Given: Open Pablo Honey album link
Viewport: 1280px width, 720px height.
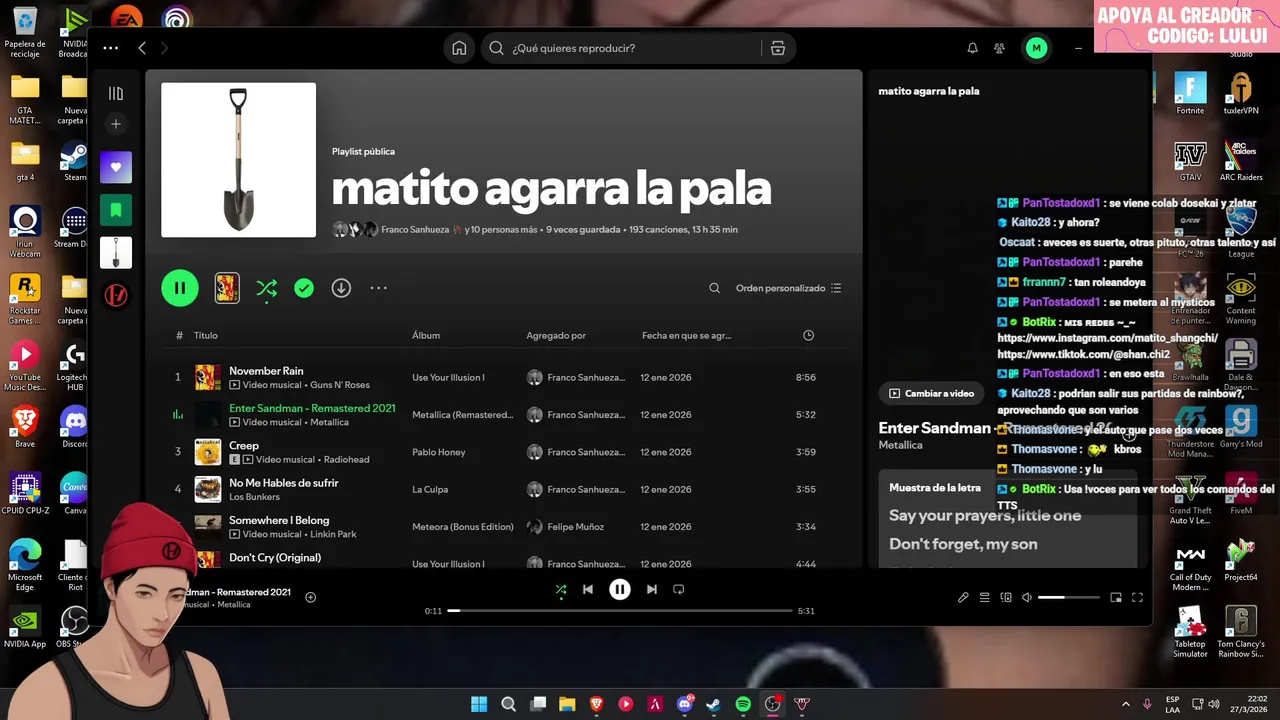Looking at the screenshot, I should pos(439,452).
